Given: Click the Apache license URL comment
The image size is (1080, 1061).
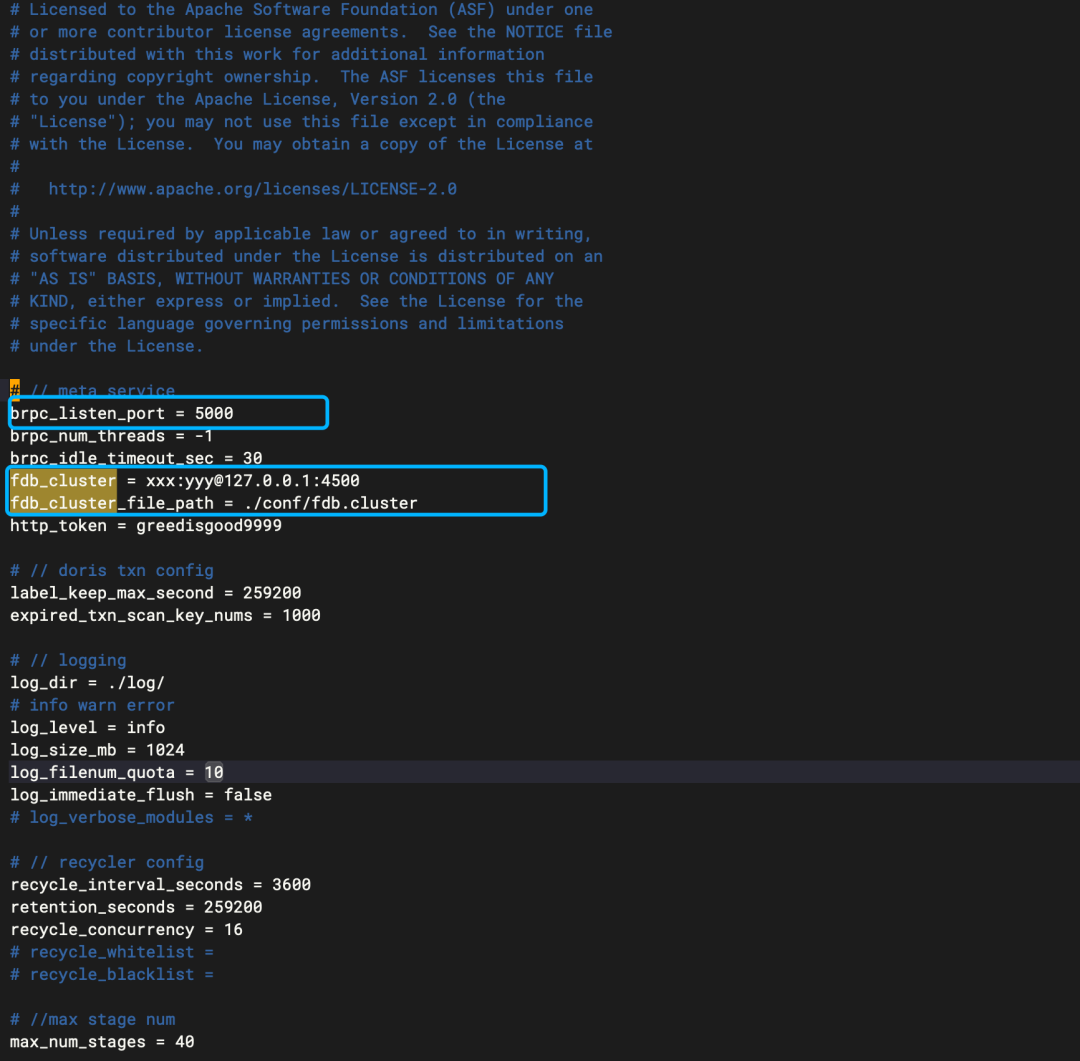Looking at the screenshot, I should tap(252, 189).
